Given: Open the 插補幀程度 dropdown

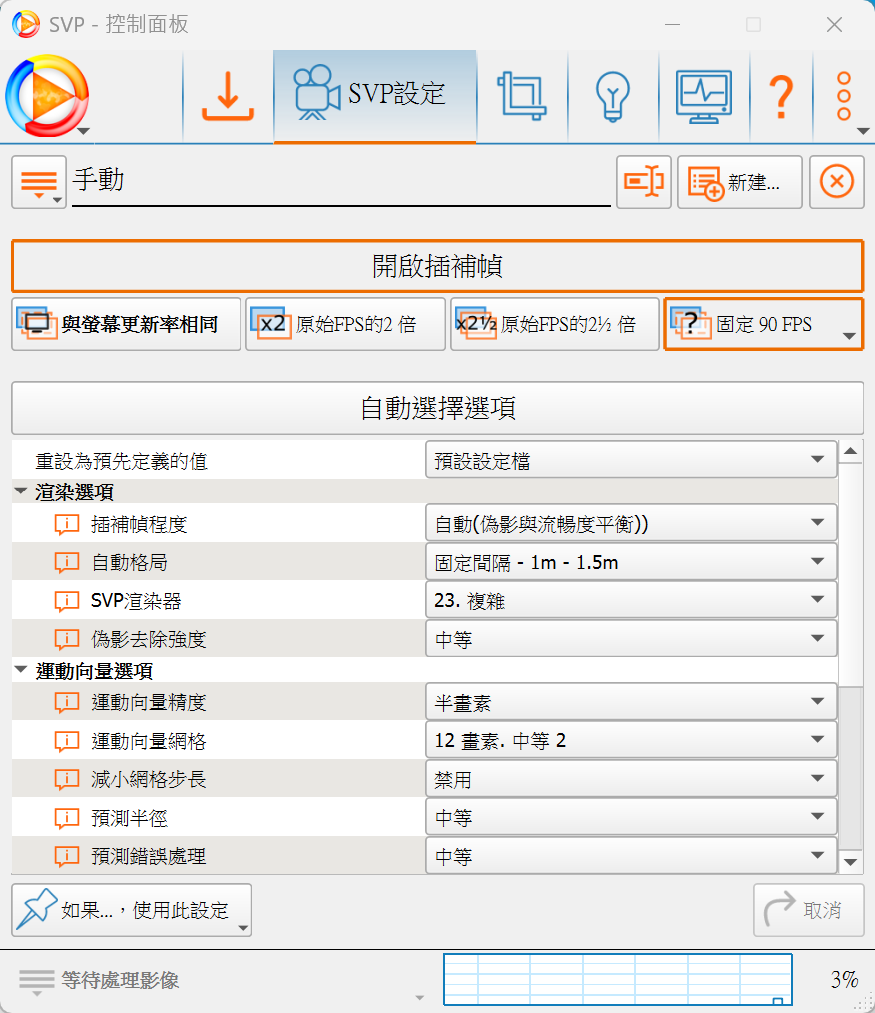Looking at the screenshot, I should click(x=631, y=523).
